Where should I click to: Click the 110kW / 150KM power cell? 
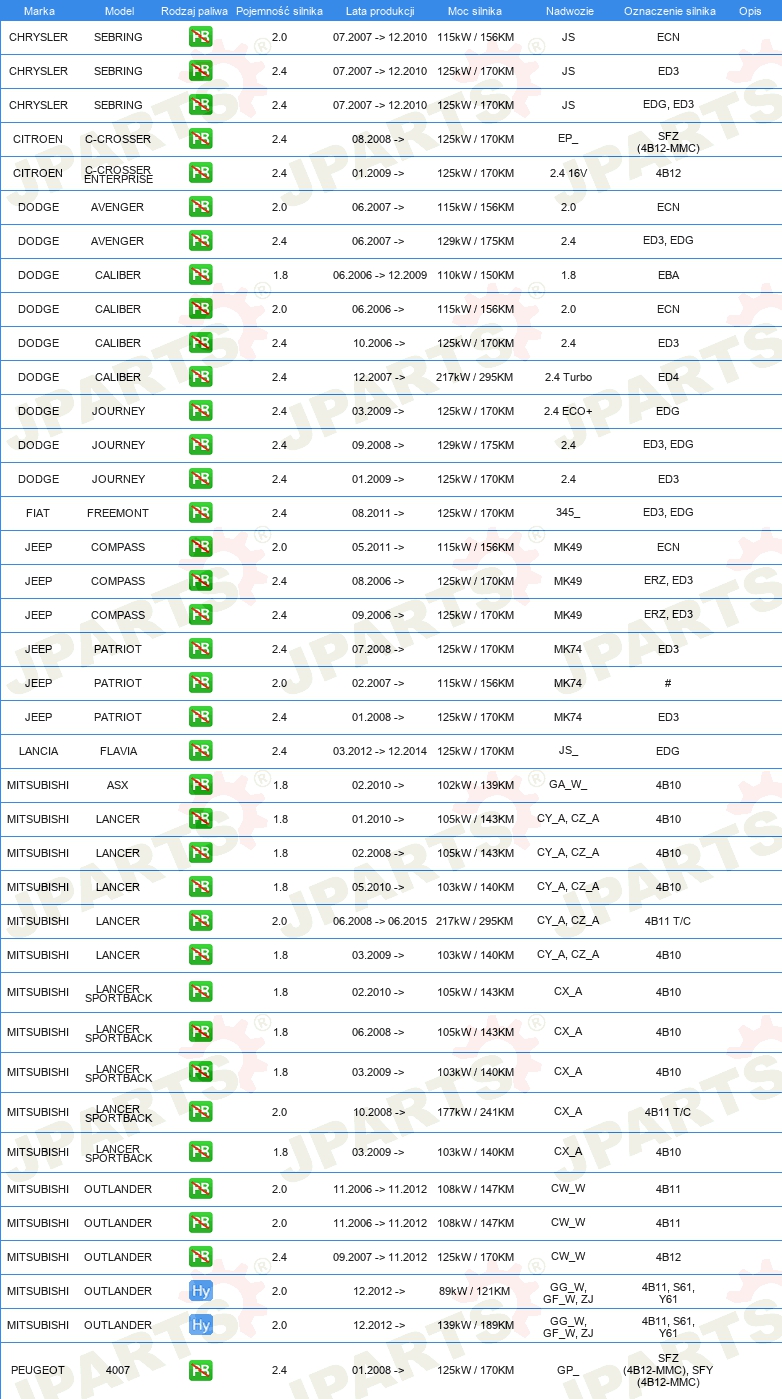(x=475, y=276)
